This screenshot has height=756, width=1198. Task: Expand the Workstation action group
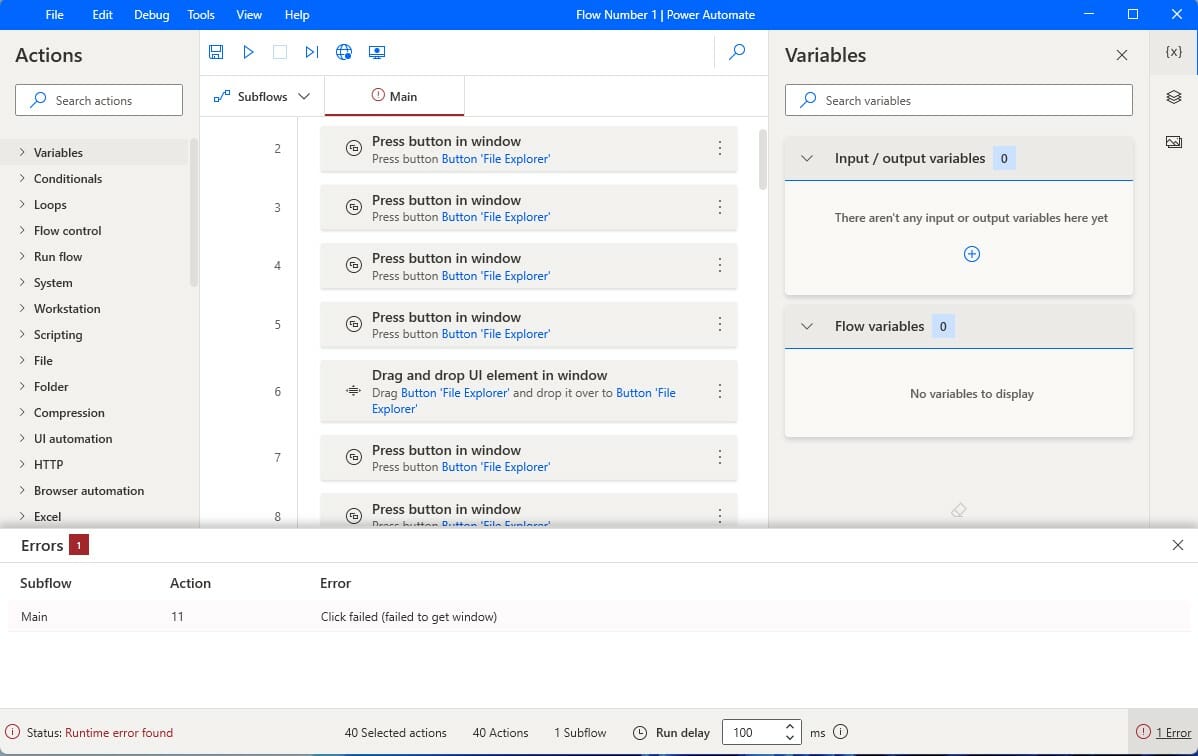tap(21, 308)
